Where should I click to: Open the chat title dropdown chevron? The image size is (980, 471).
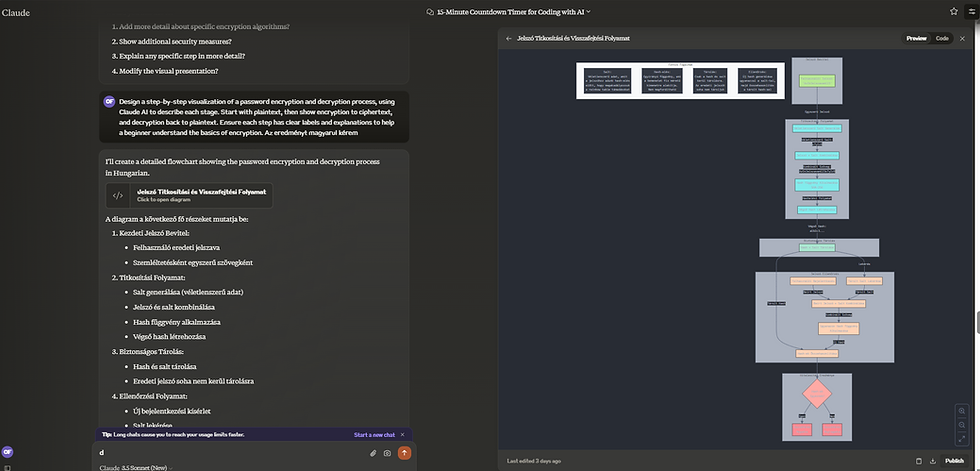click(589, 11)
